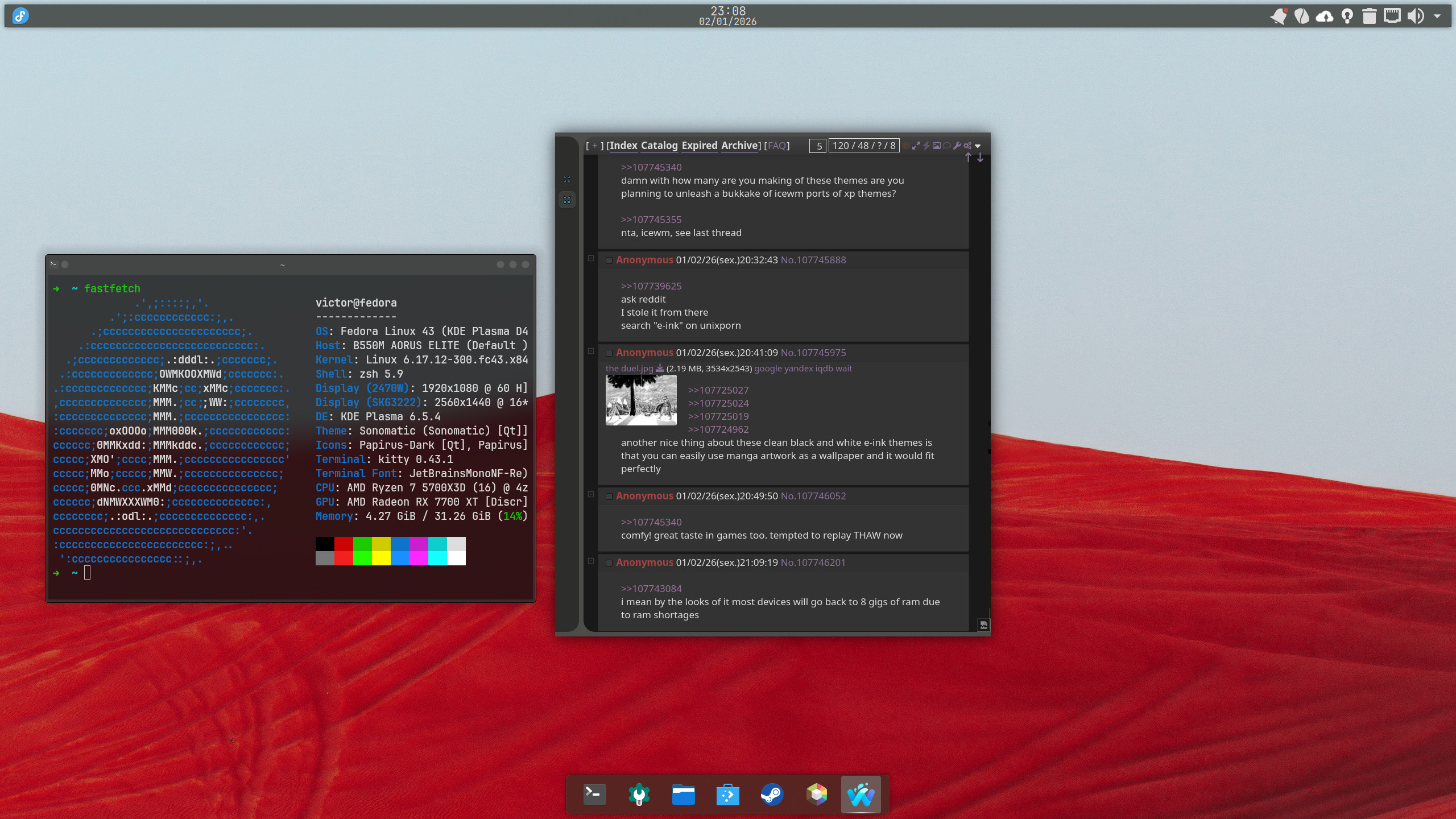Click the scroll-to-bottom down arrow
This screenshot has height=819, width=1456.
pos(980,158)
